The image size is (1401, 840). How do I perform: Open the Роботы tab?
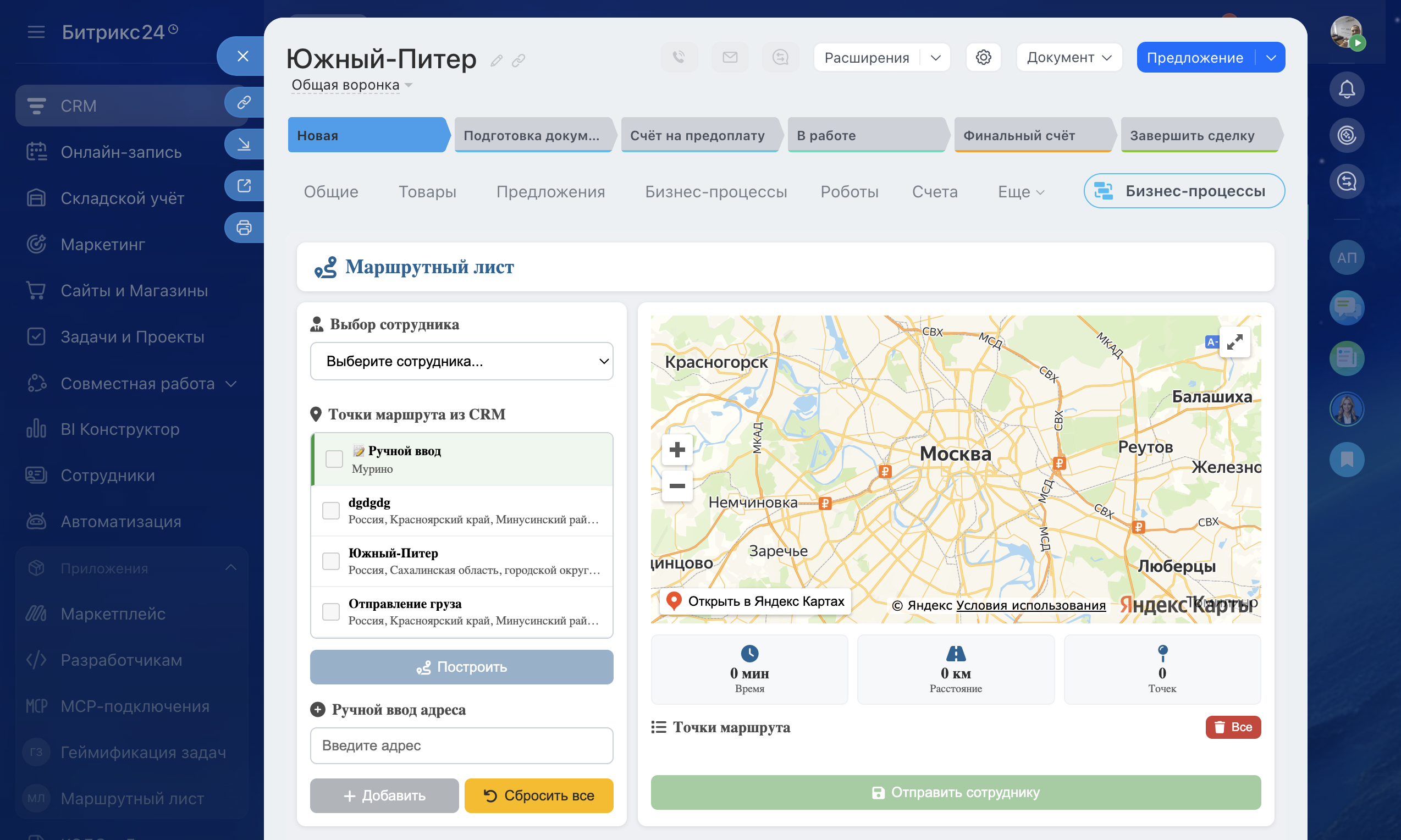point(849,192)
